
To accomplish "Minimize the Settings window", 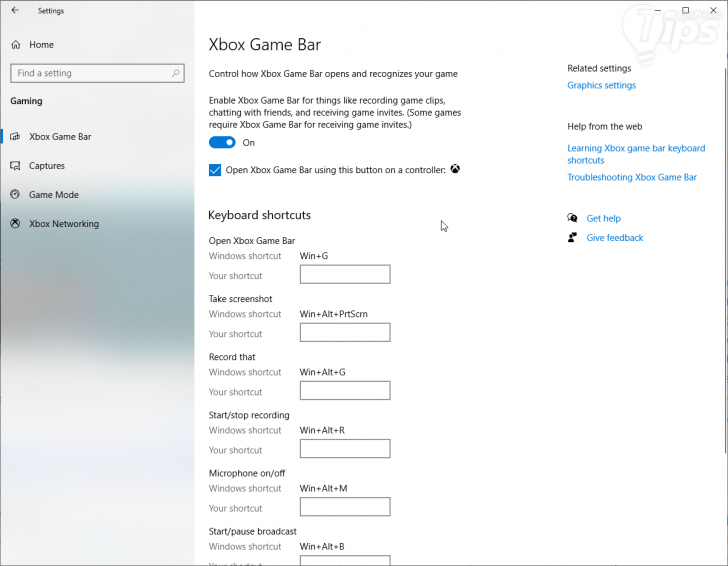I will pyautogui.click(x=657, y=10).
